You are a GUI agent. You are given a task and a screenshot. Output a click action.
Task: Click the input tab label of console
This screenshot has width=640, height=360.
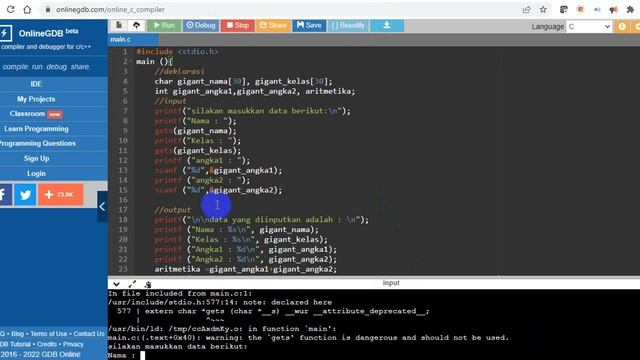tap(391, 283)
